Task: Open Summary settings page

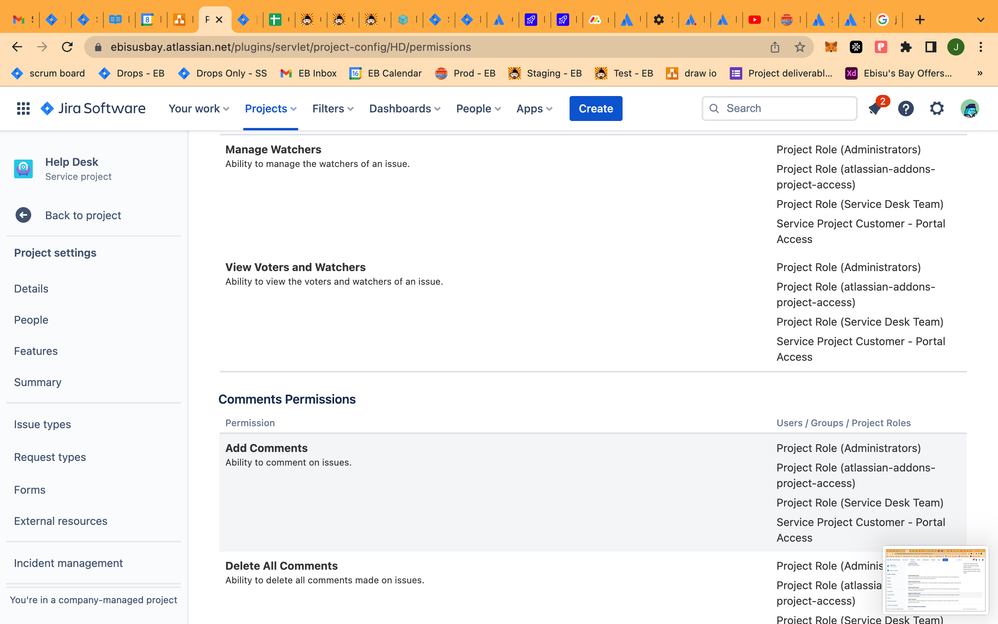Action: [x=38, y=382]
